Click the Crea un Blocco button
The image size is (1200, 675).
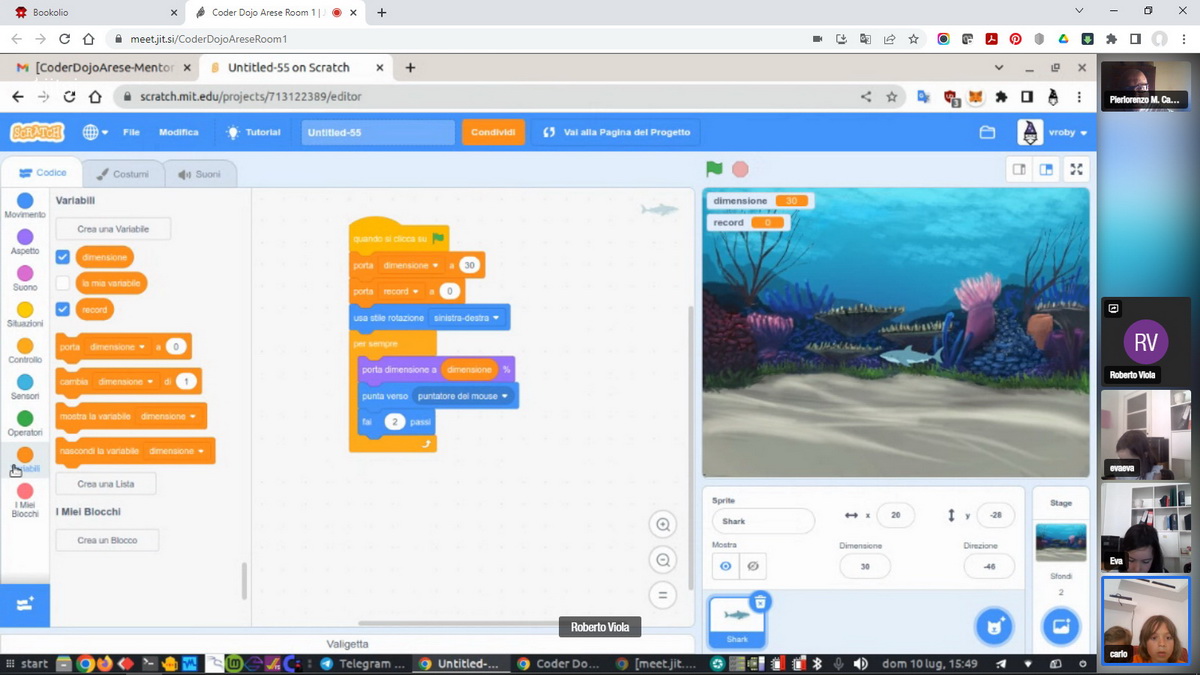click(107, 540)
